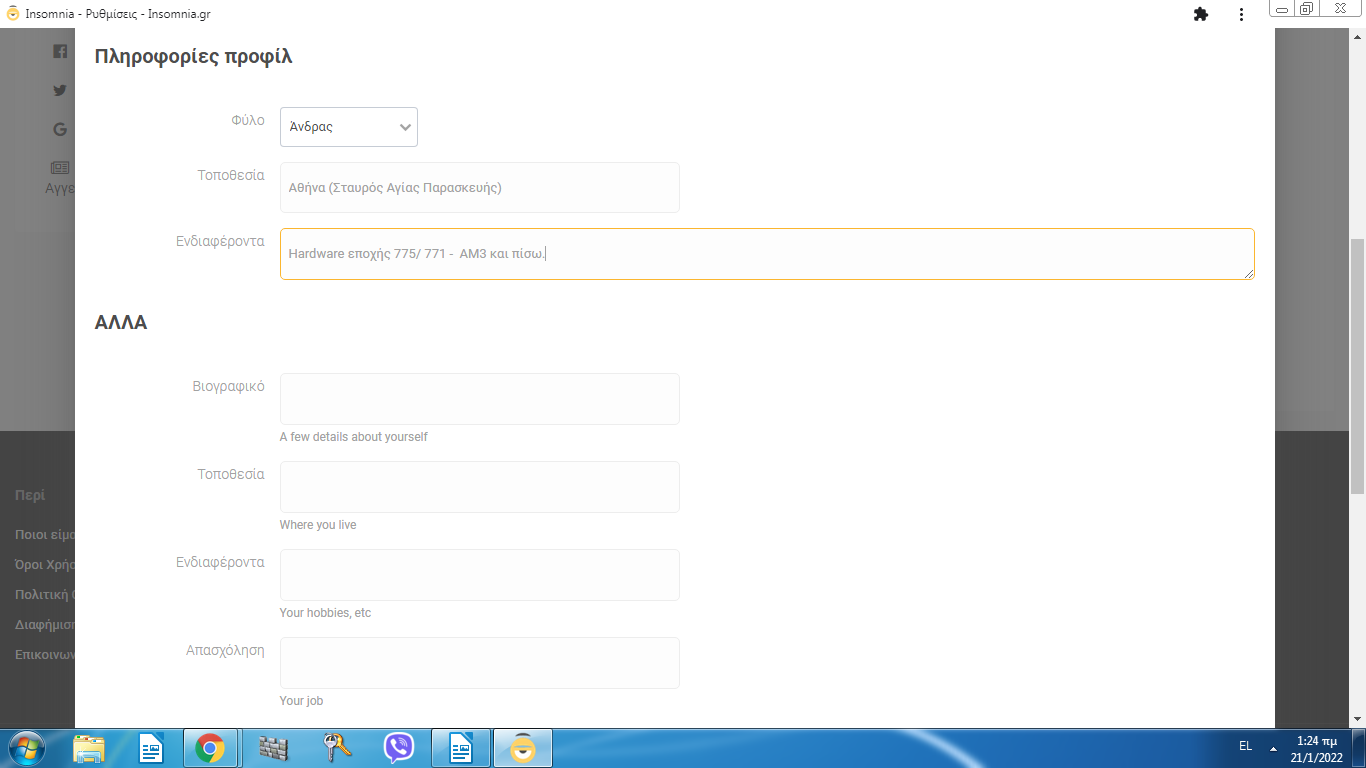Screen dimensions: 1366x768
Task: Click the empty Βιογραφικό field
Action: click(480, 399)
